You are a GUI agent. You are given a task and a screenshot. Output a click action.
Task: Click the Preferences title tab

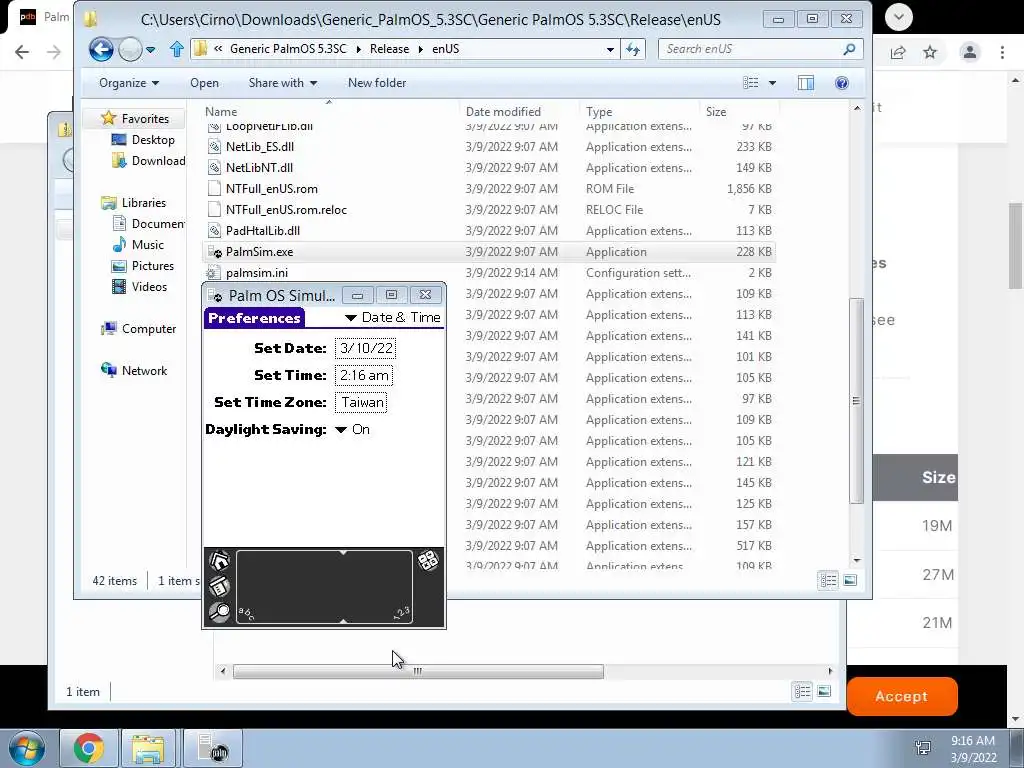[254, 318]
